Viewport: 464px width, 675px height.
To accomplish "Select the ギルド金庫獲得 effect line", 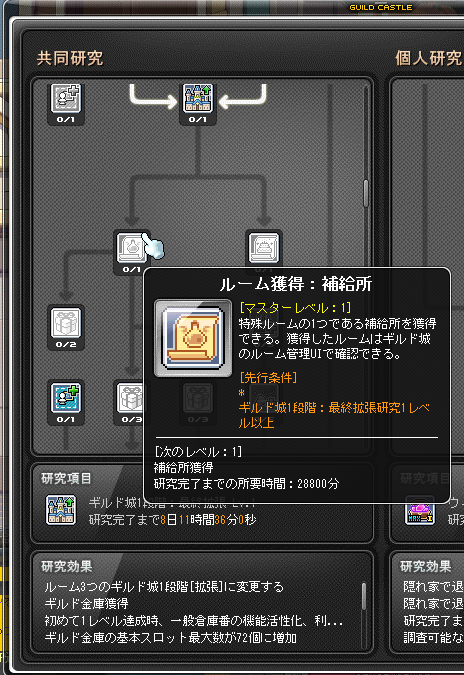I will [87, 604].
